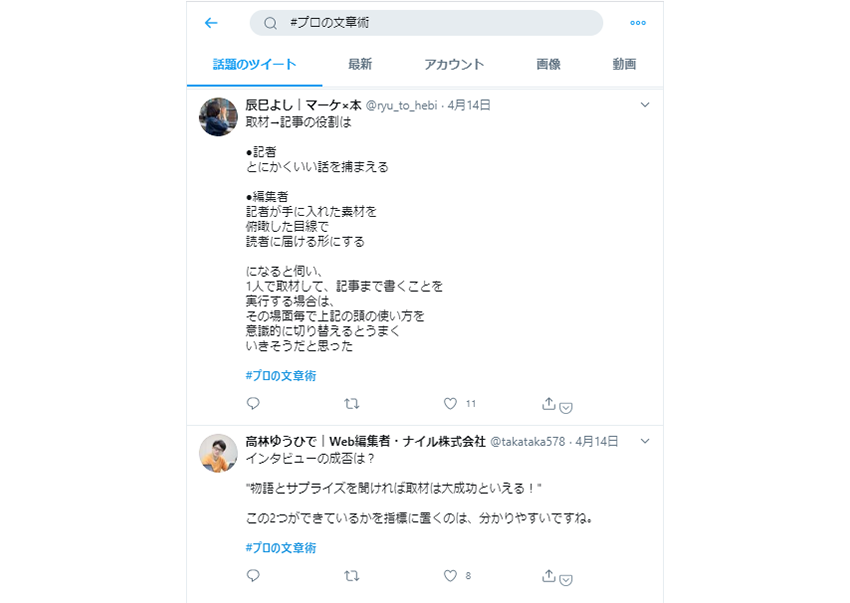Image resolution: width=850 pixels, height=603 pixels.
Task: Click the back arrow icon
Action: pos(211,23)
